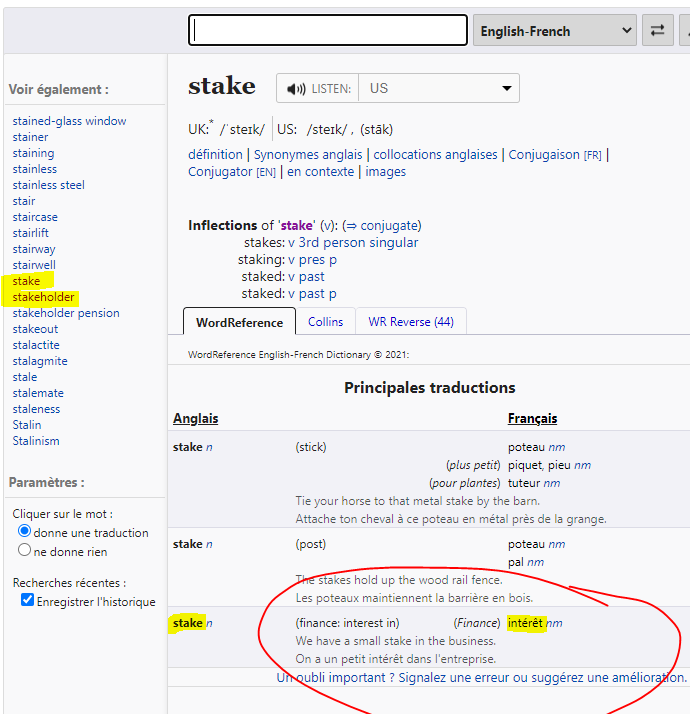Click the 'en contexte' link
This screenshot has width=690, height=714.
click(x=320, y=171)
